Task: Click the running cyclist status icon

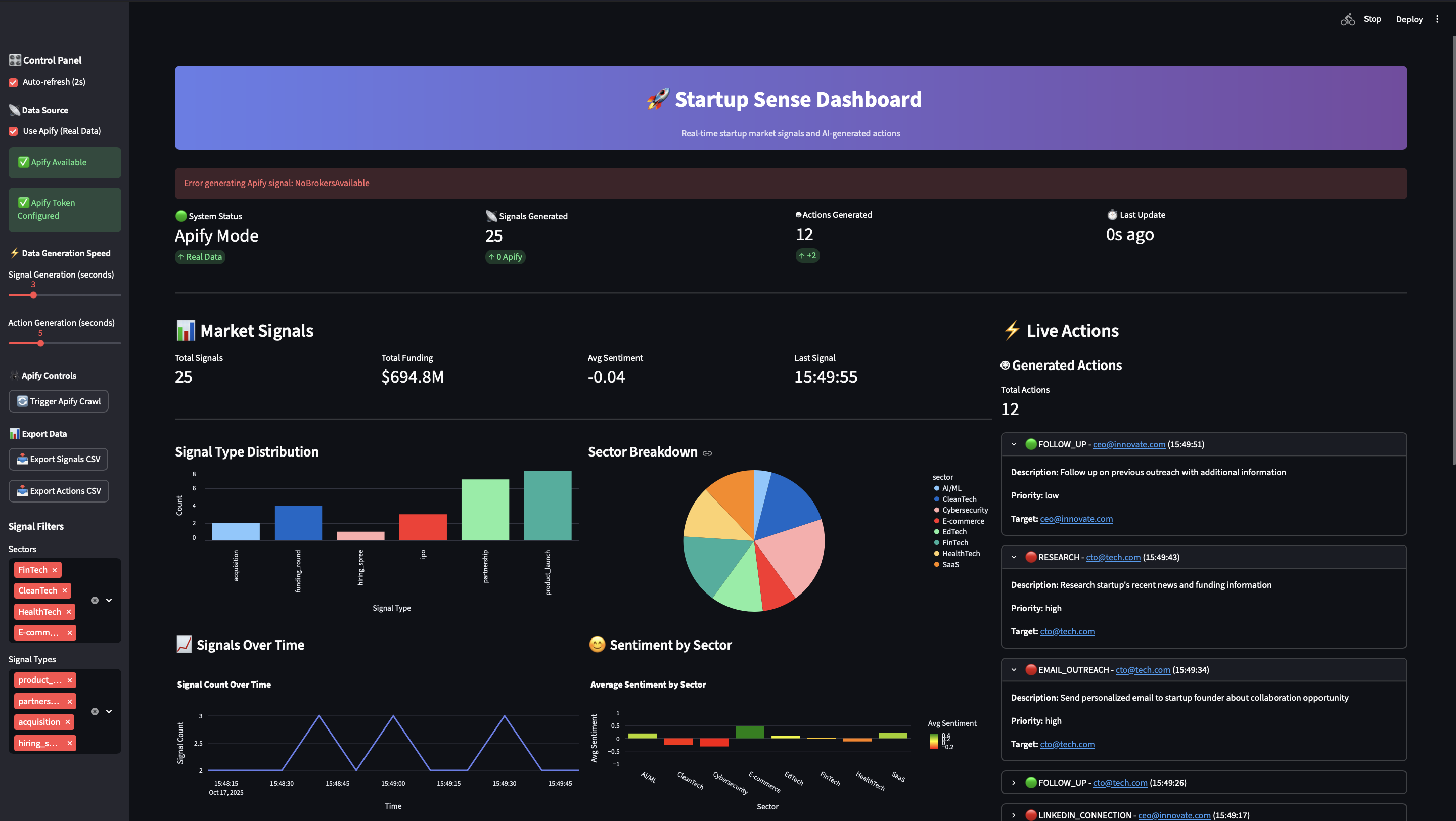Action: click(x=1347, y=19)
